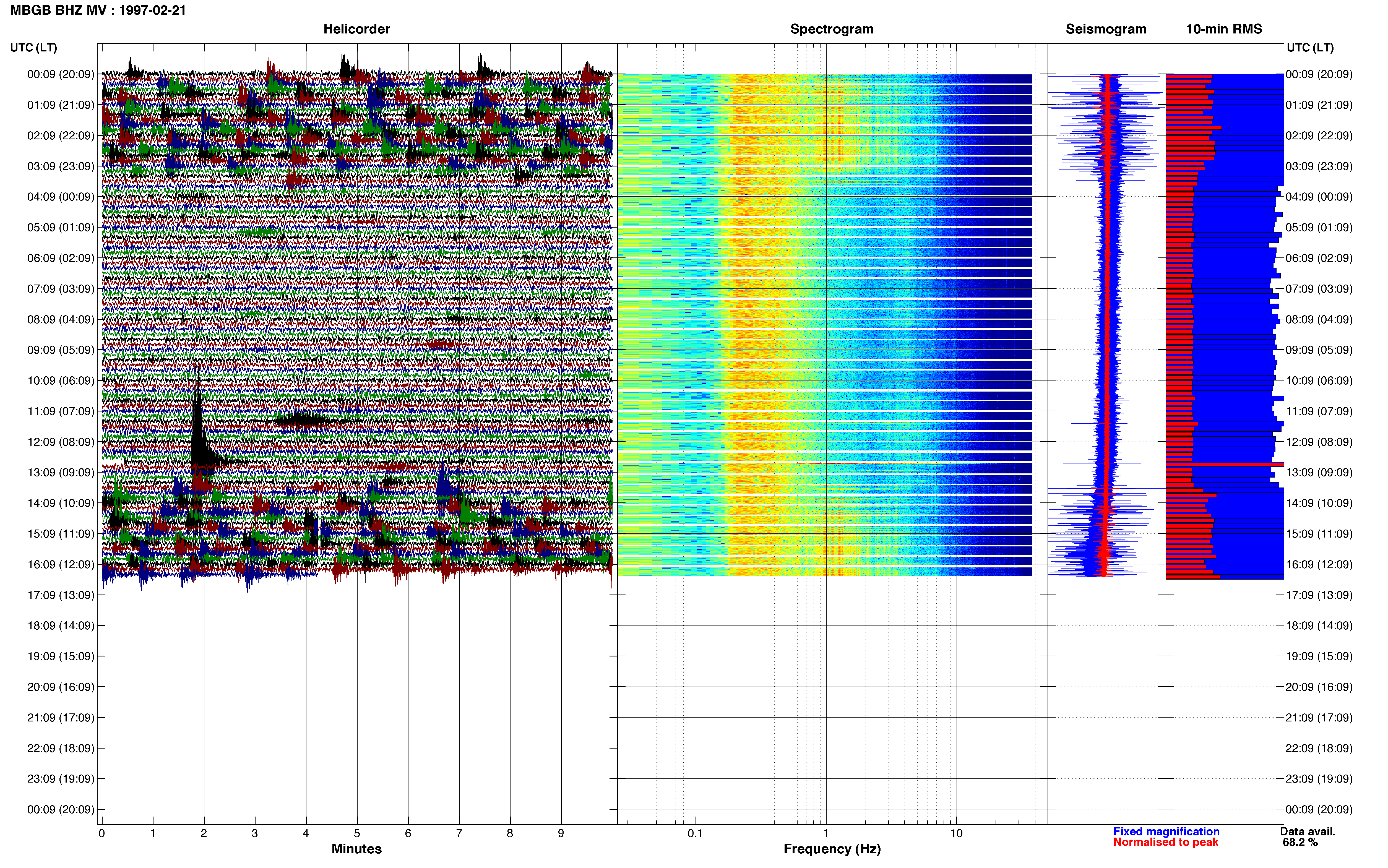Click the 'Minutes' axis label
This screenshot has height=868, width=1388.
[x=356, y=848]
